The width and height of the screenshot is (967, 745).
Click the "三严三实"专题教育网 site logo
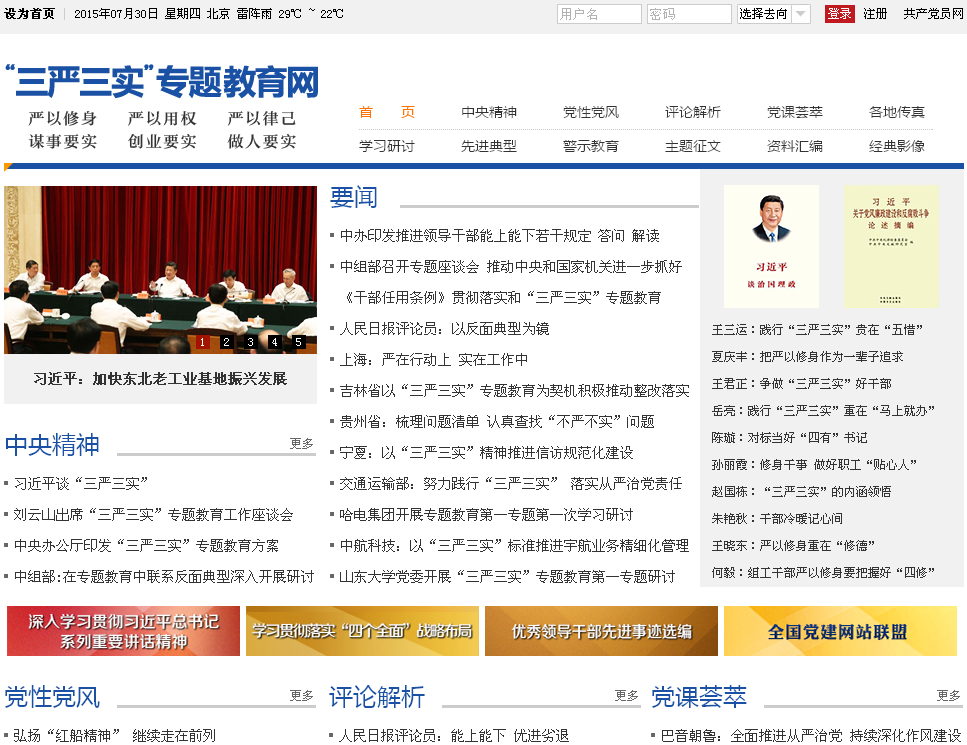(162, 81)
